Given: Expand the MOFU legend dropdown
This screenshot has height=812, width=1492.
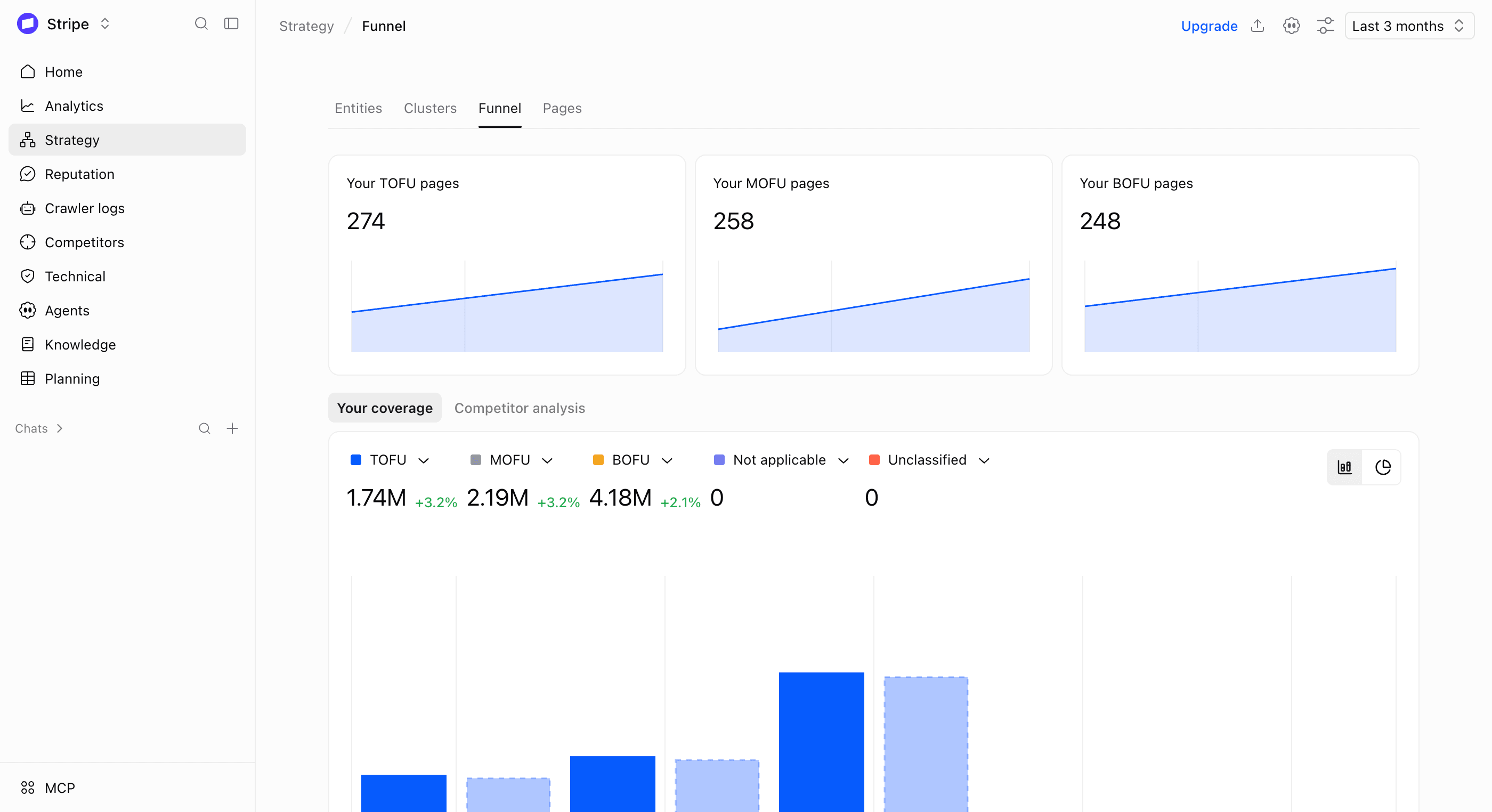Looking at the screenshot, I should (547, 460).
